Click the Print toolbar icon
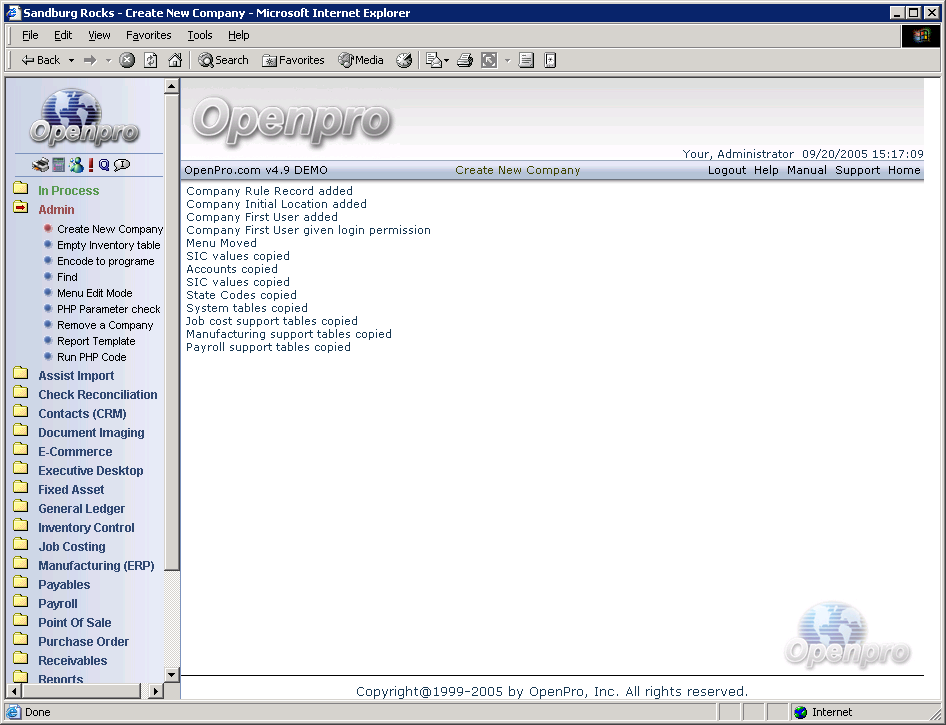This screenshot has height=725, width=946. click(465, 60)
